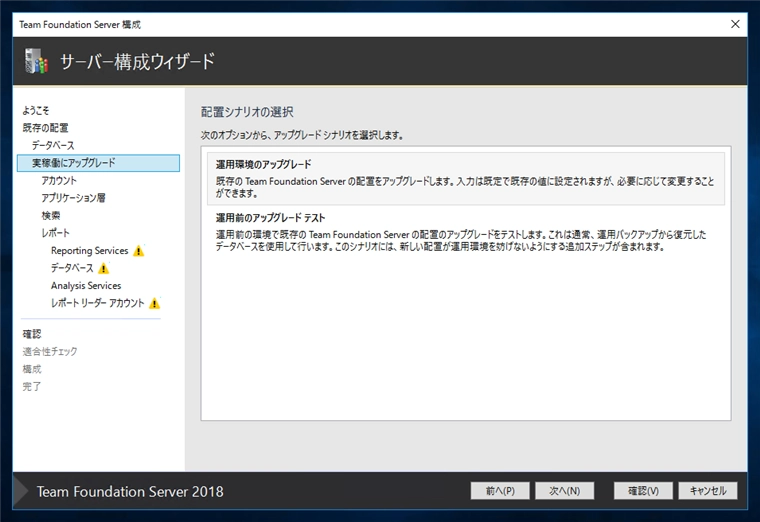Click the warning icon next to レポート リーダー アカウント

tap(154, 303)
